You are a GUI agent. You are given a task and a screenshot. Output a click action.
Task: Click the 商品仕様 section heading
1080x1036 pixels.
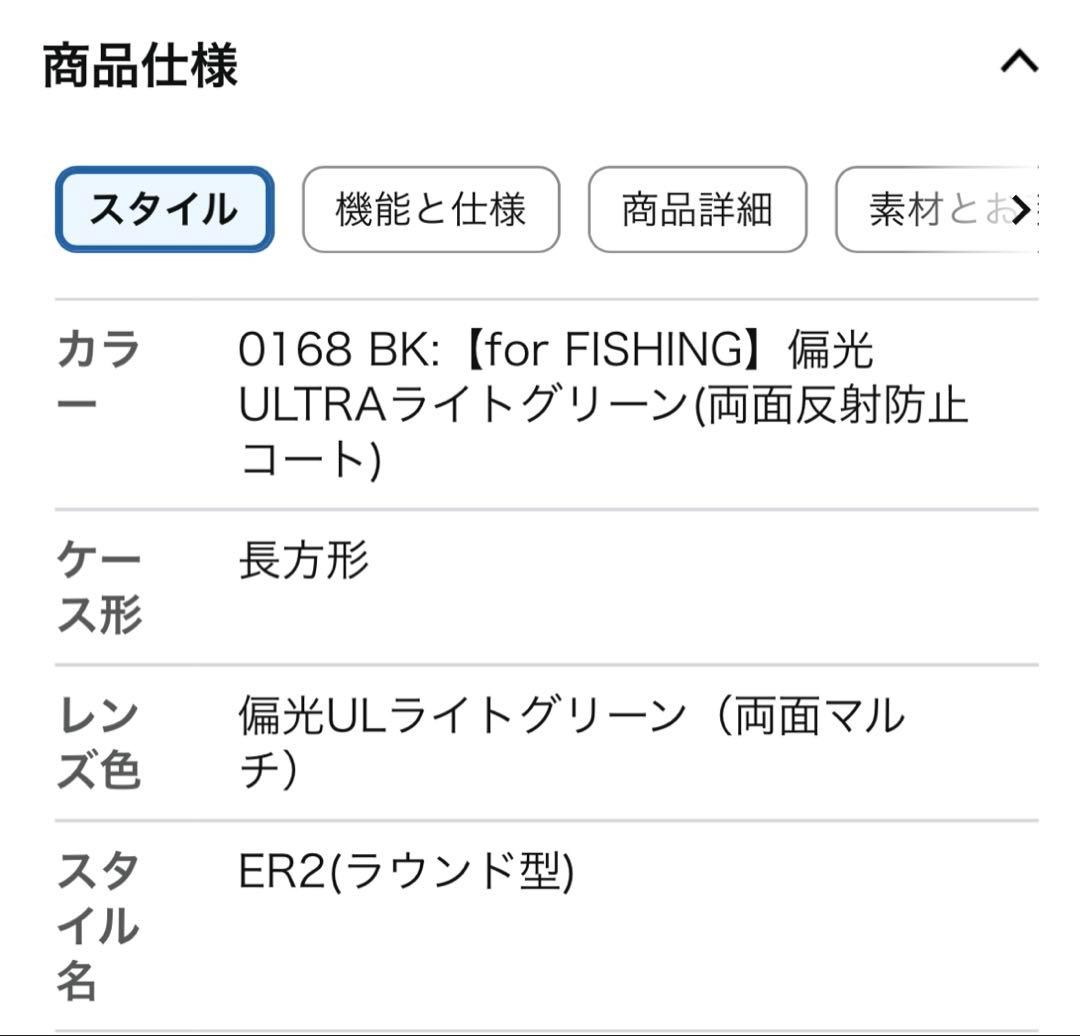point(140,67)
